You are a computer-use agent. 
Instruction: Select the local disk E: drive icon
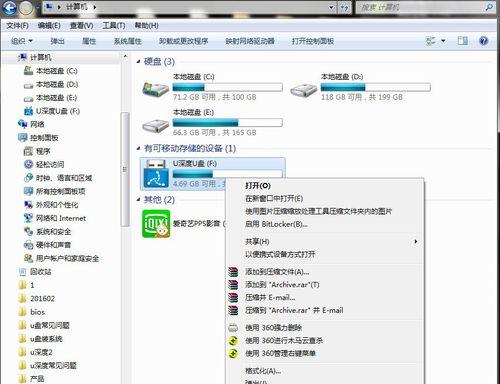pos(156,125)
